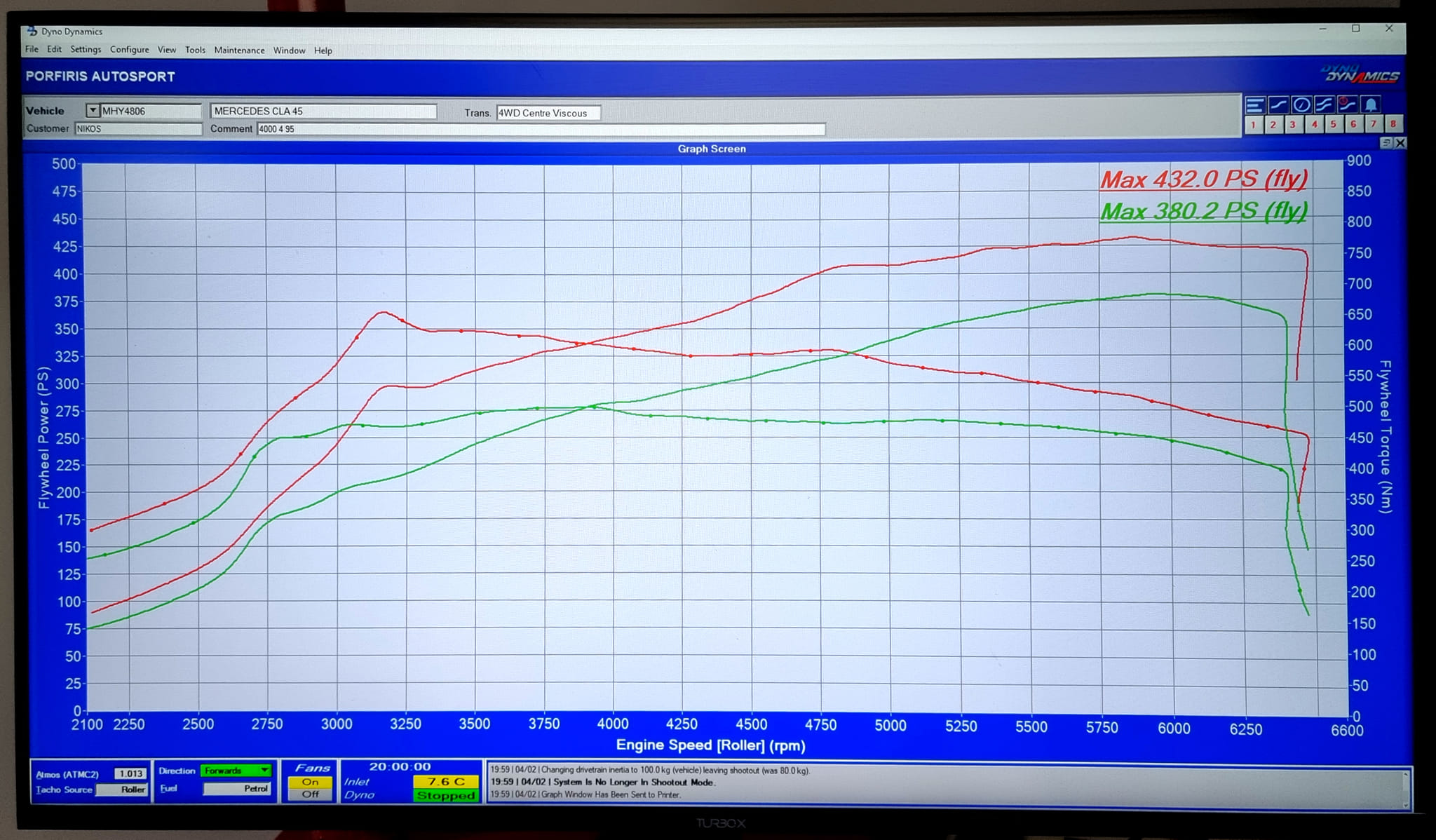Close the Graph Screen panel
This screenshot has height=840, width=1436.
point(1400,143)
